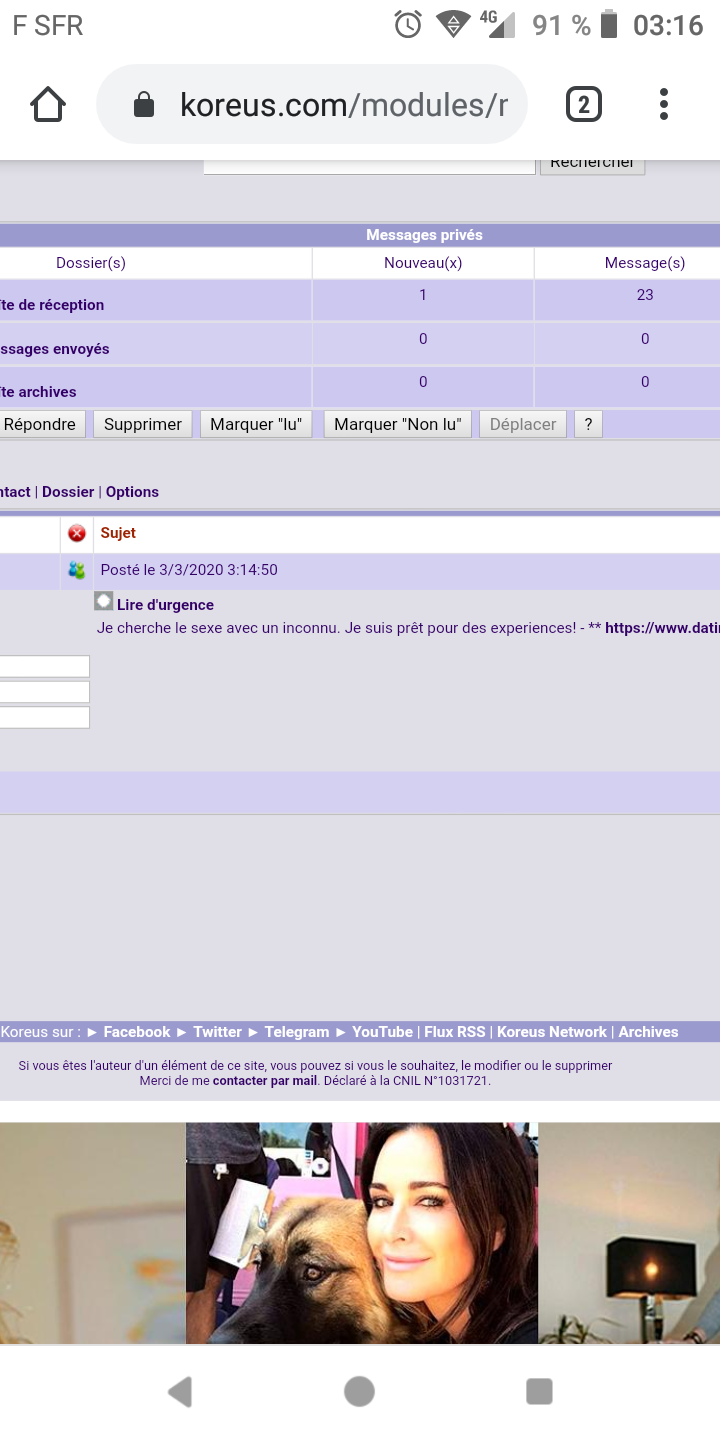Click the Supprimer button

click(143, 424)
